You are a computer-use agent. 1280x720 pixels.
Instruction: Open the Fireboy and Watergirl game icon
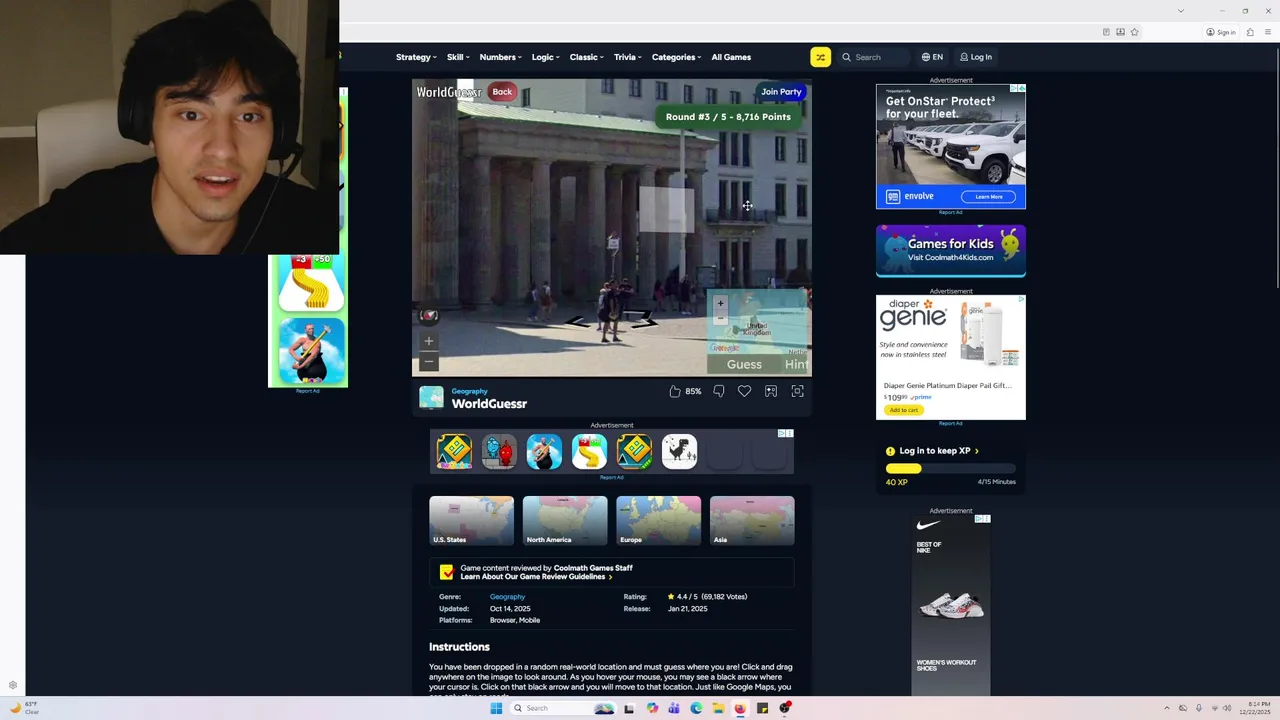pyautogui.click(x=499, y=451)
